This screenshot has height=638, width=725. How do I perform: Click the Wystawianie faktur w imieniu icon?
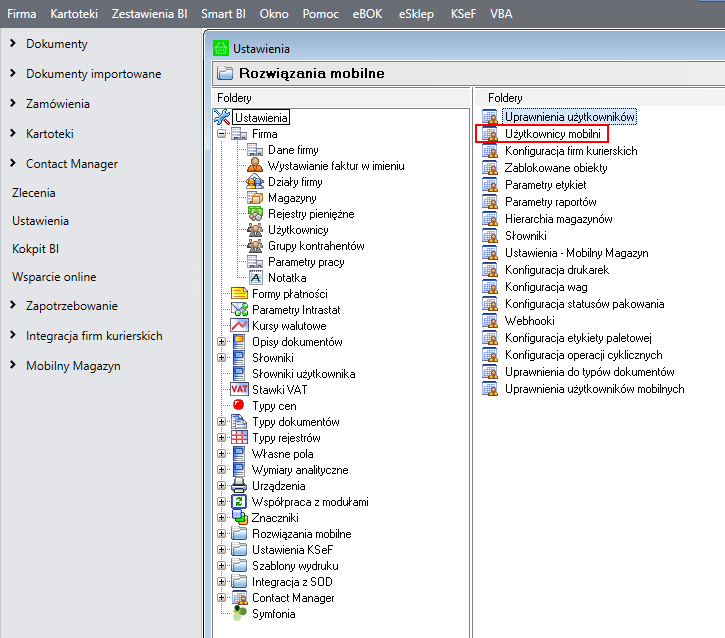255,166
